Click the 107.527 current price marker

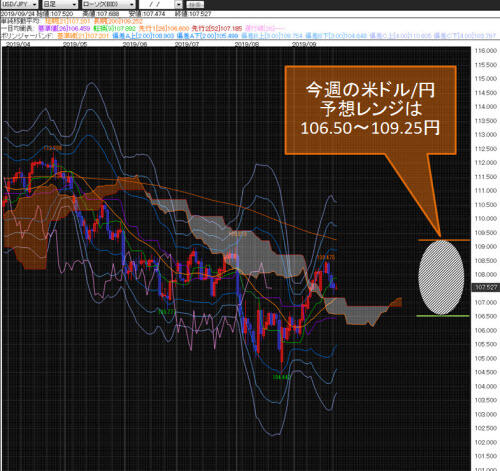click(x=486, y=287)
